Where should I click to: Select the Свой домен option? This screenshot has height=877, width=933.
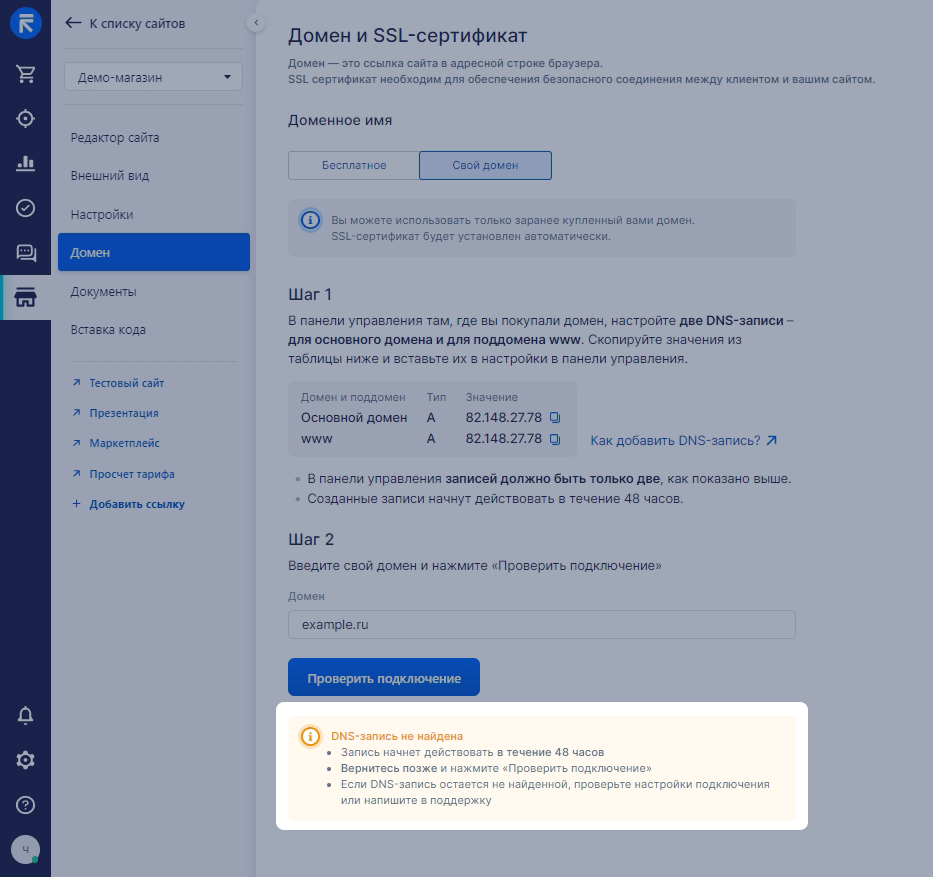pyautogui.click(x=485, y=165)
